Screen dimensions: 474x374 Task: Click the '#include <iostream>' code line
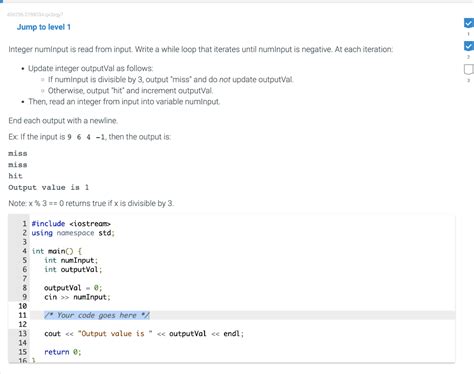click(x=71, y=224)
